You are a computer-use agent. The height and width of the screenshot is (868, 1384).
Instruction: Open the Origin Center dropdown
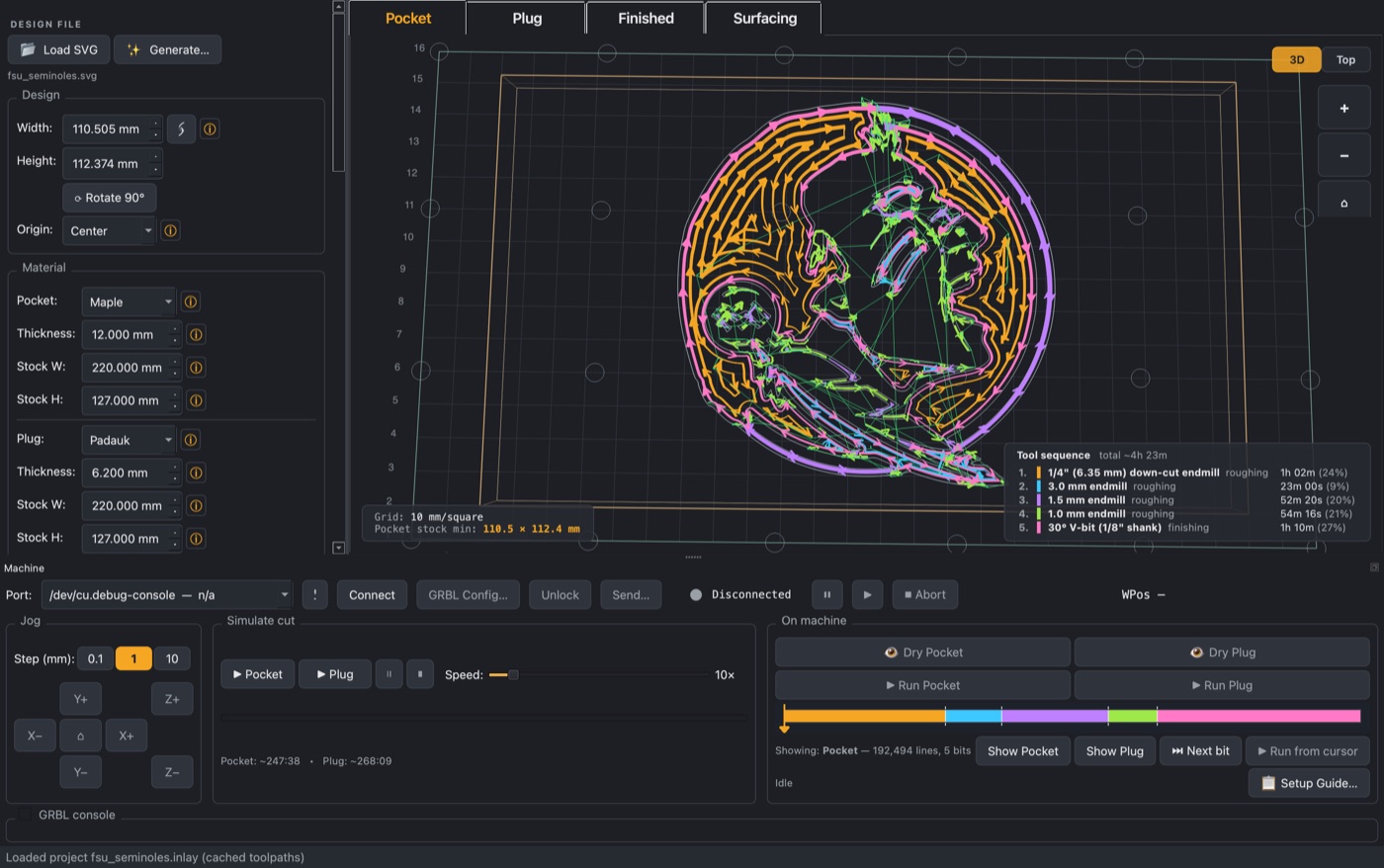point(109,230)
